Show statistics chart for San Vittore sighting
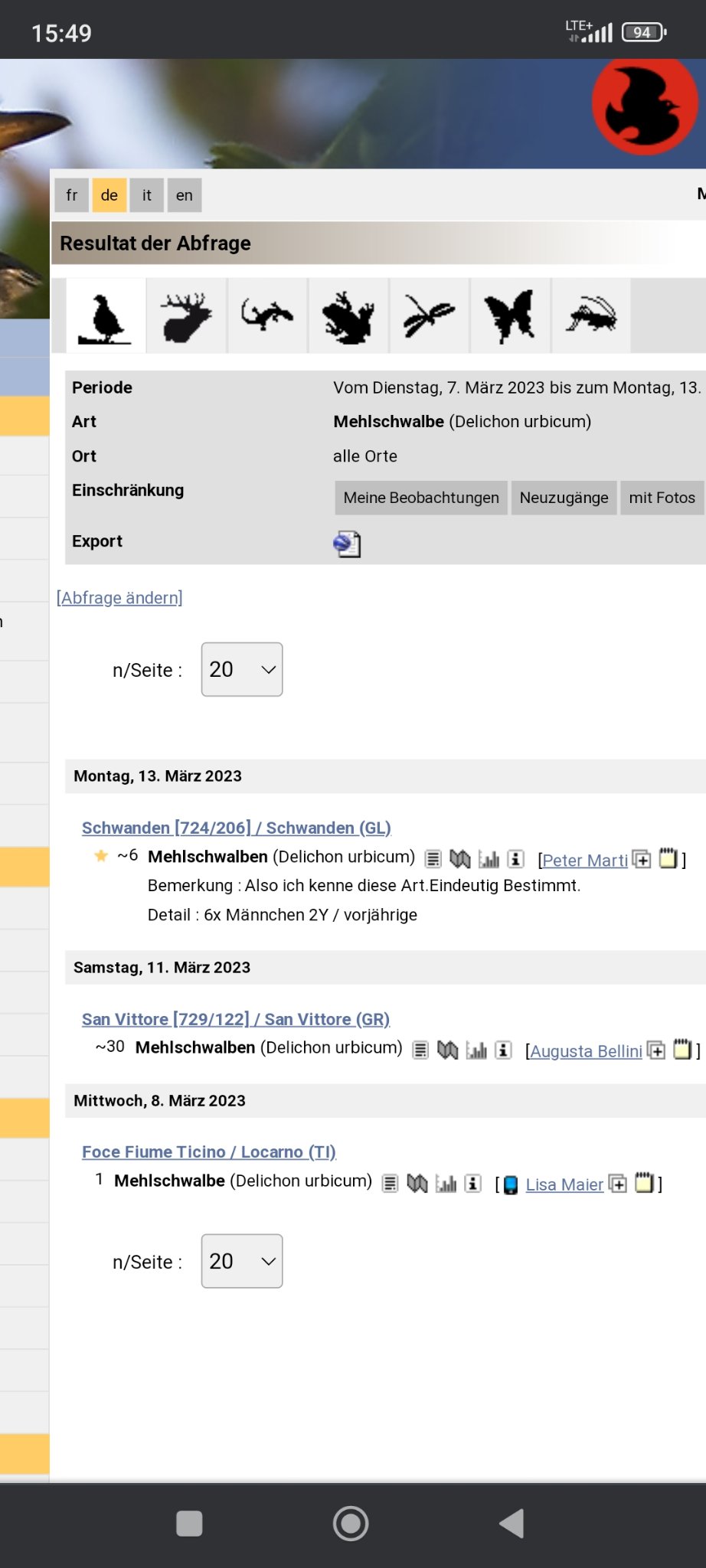 point(476,1050)
